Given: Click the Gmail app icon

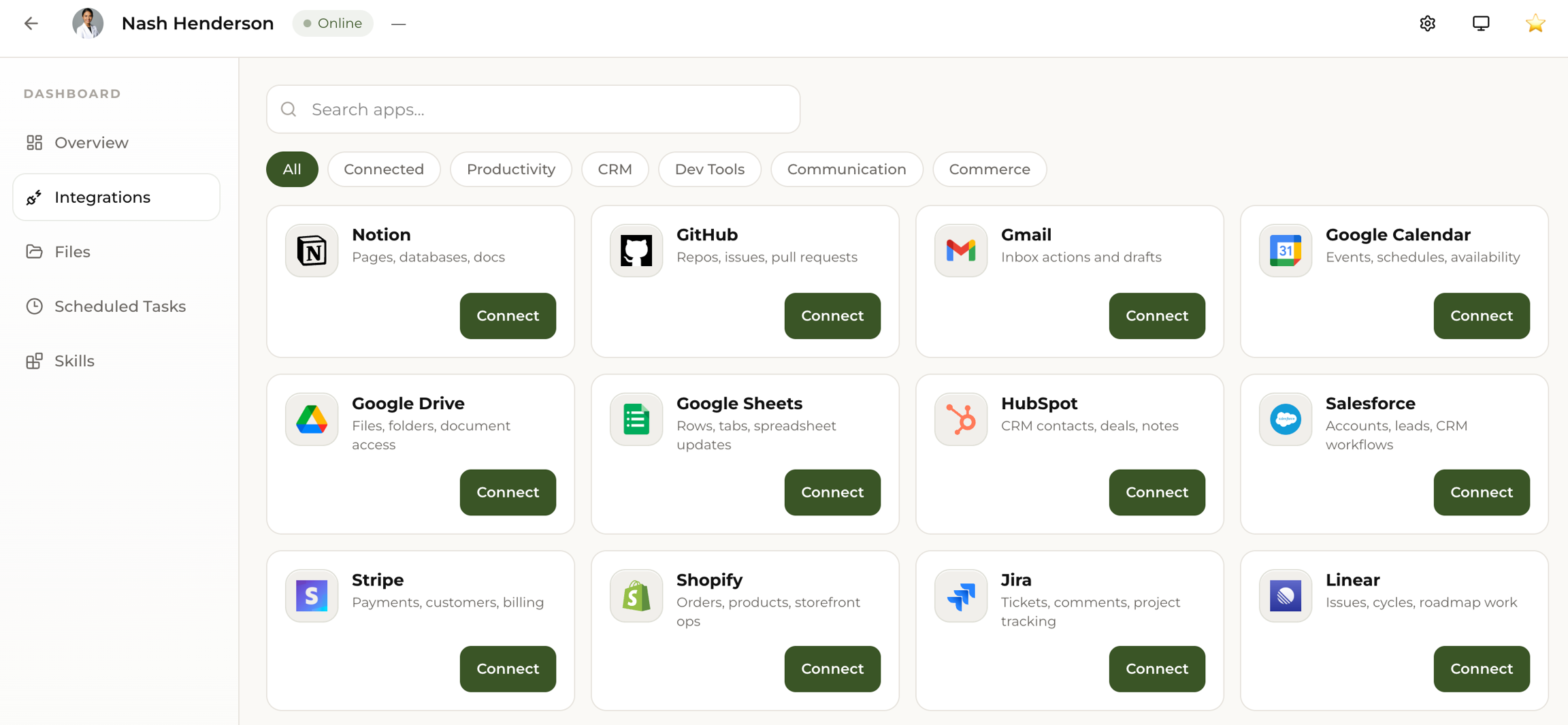Looking at the screenshot, I should pos(961,251).
